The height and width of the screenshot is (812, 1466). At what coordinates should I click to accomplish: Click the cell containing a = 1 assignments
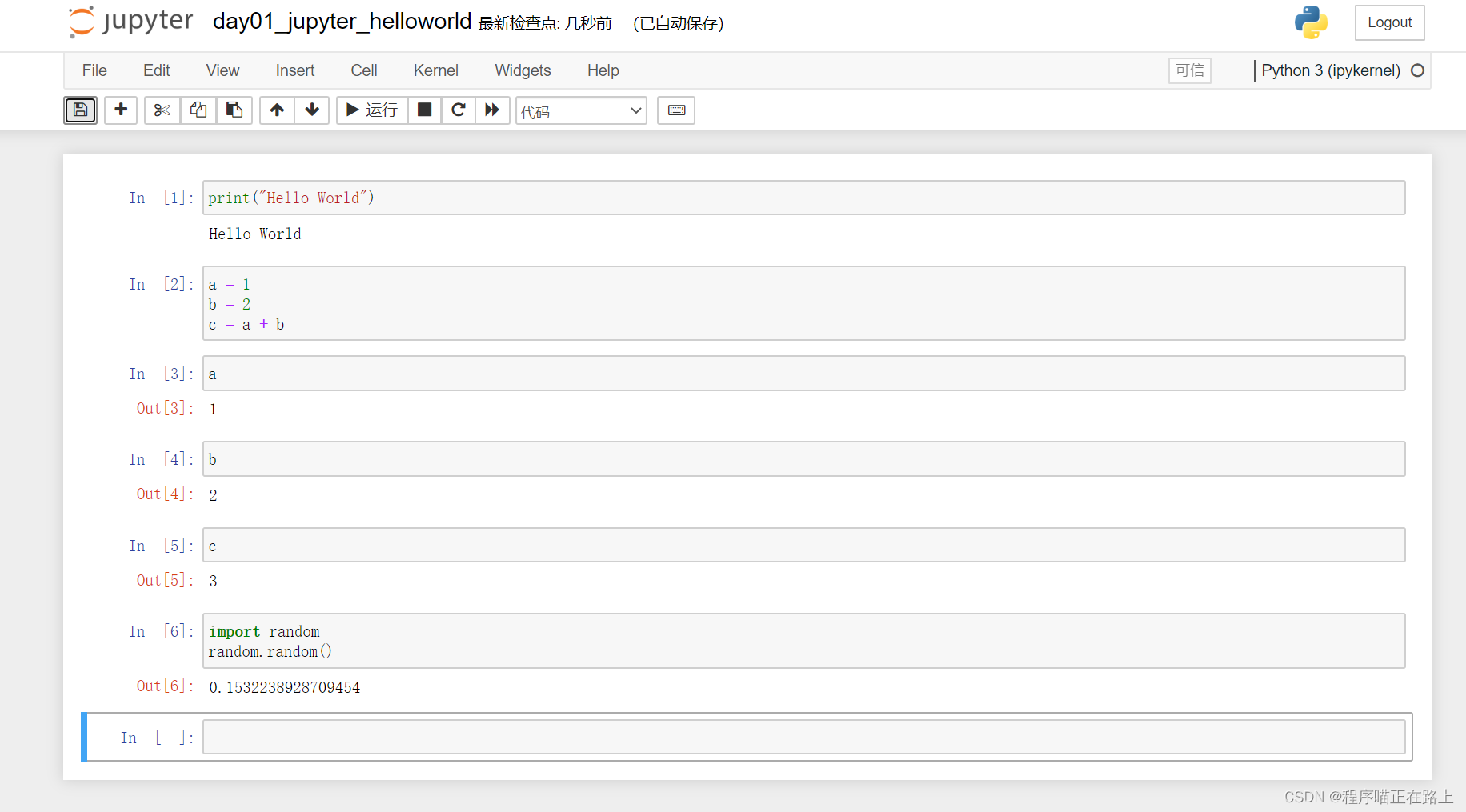(x=804, y=303)
